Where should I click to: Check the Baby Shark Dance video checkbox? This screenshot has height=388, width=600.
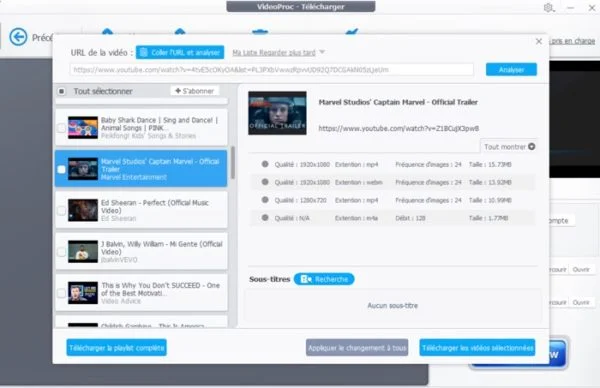coord(61,128)
